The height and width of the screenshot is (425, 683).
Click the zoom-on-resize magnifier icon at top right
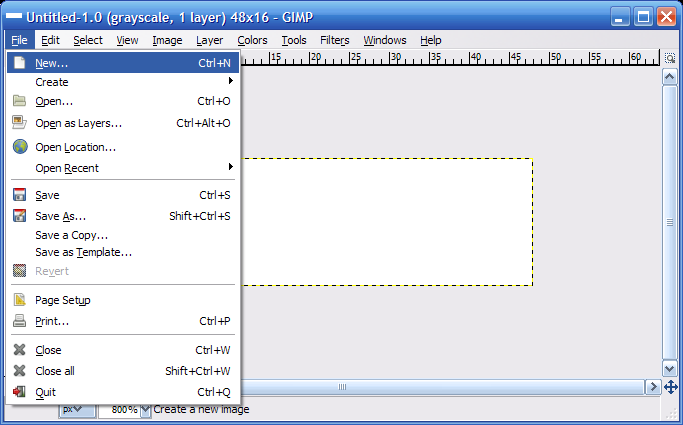coord(670,58)
